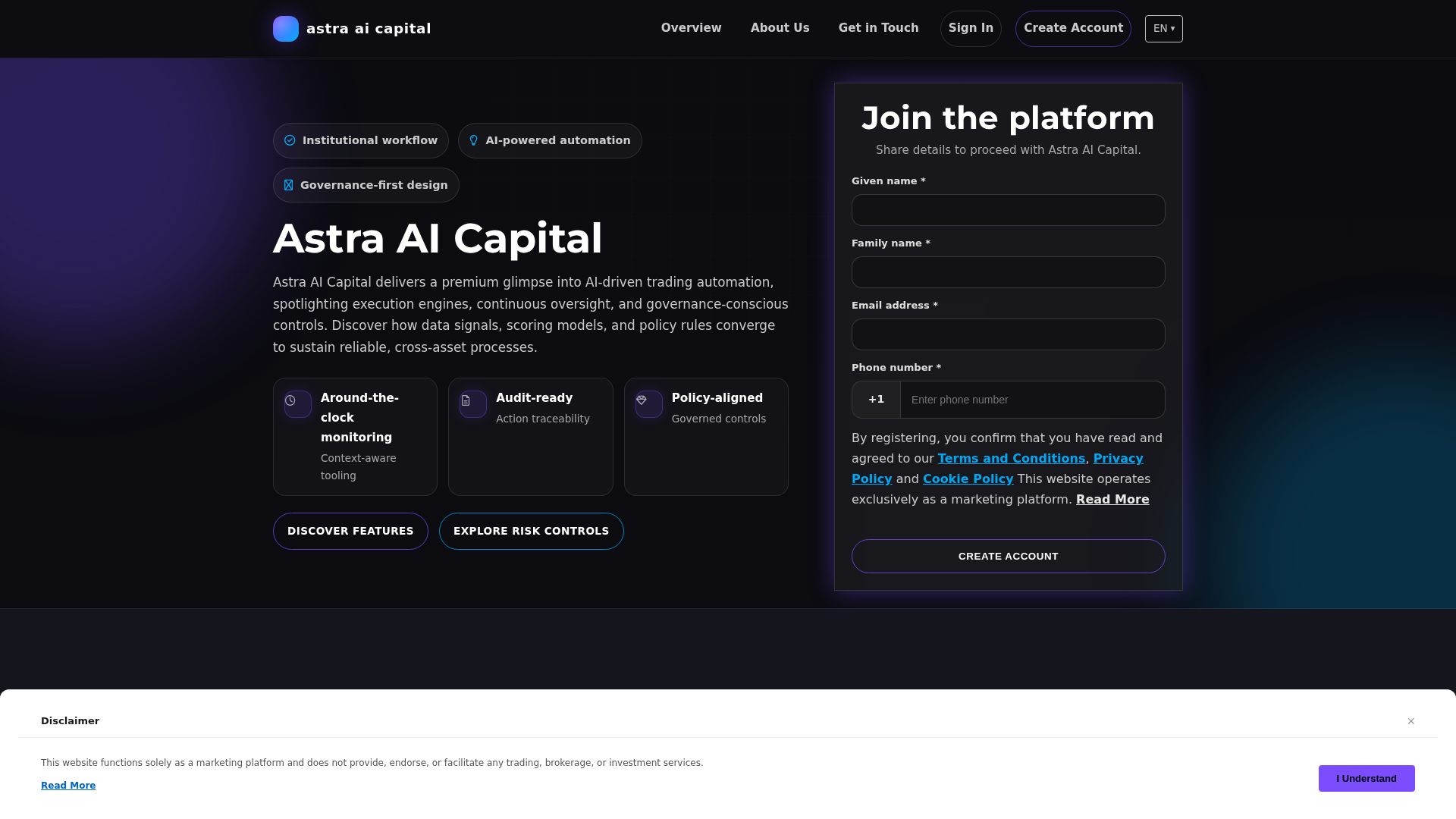Click the AI-powered automation badge text
Image resolution: width=1456 pixels, height=819 pixels.
point(558,140)
